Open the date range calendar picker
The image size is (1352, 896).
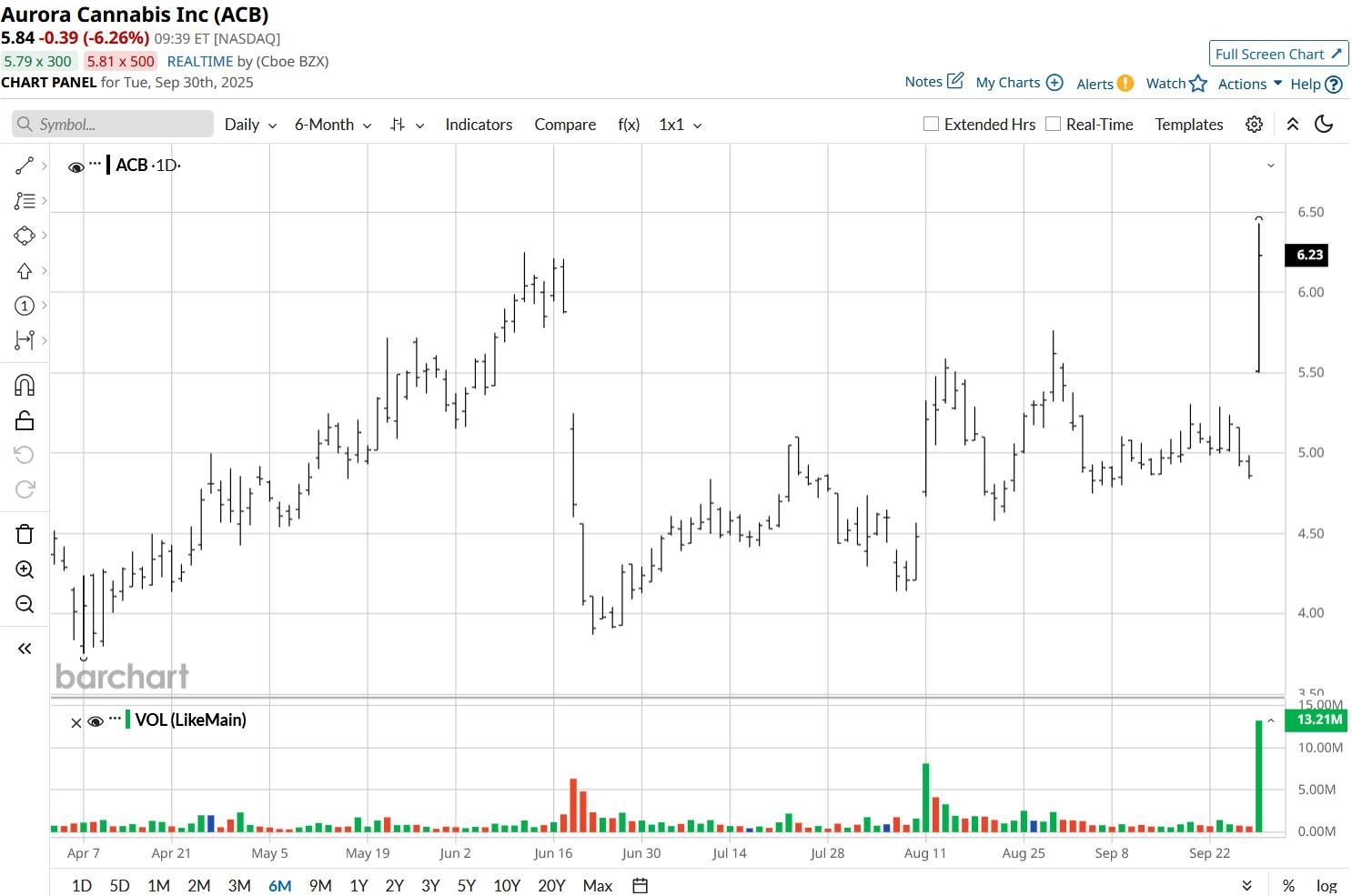[x=640, y=885]
